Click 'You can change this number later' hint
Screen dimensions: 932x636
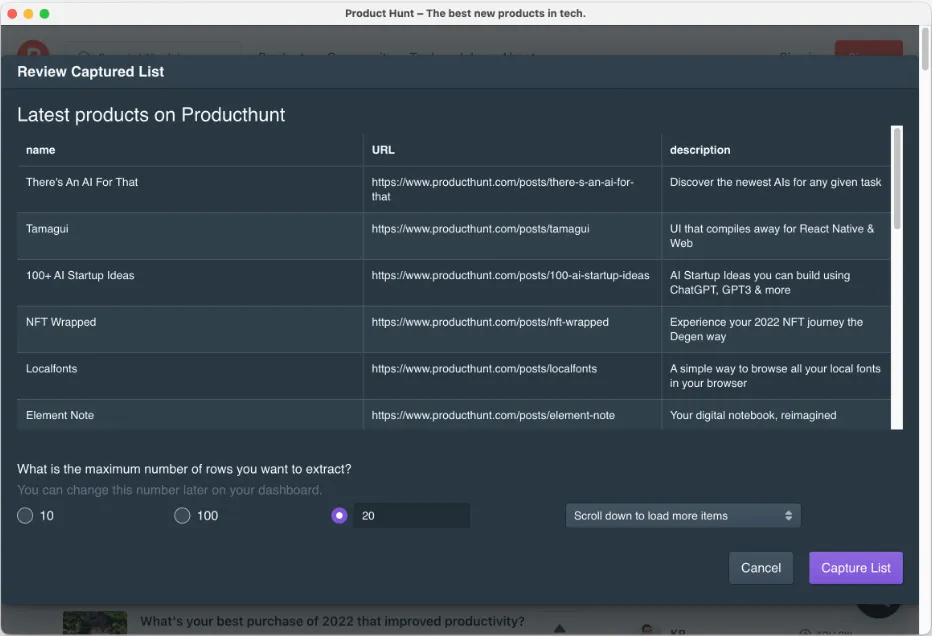tap(169, 490)
